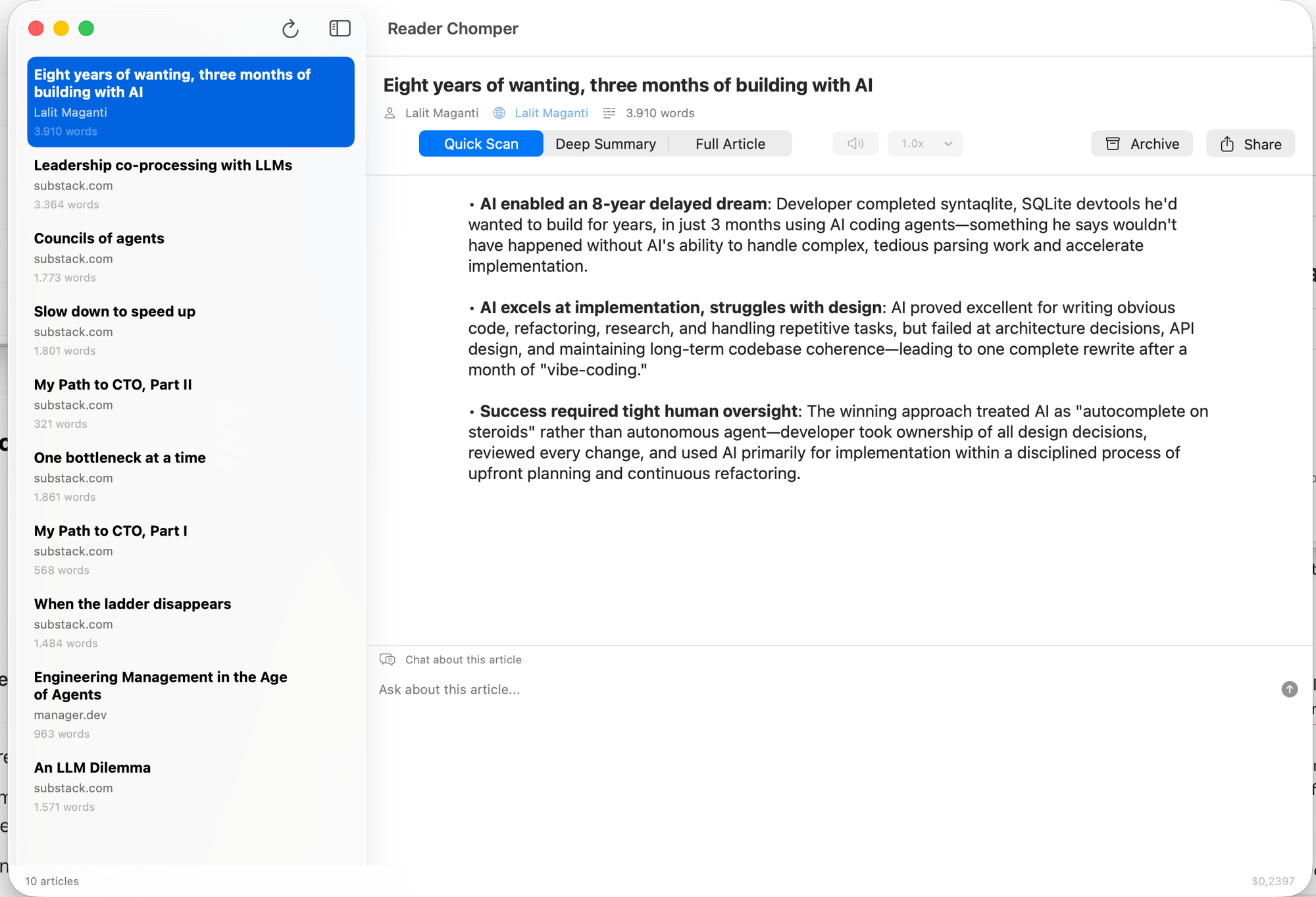Select the Quick Scan tab

(481, 144)
